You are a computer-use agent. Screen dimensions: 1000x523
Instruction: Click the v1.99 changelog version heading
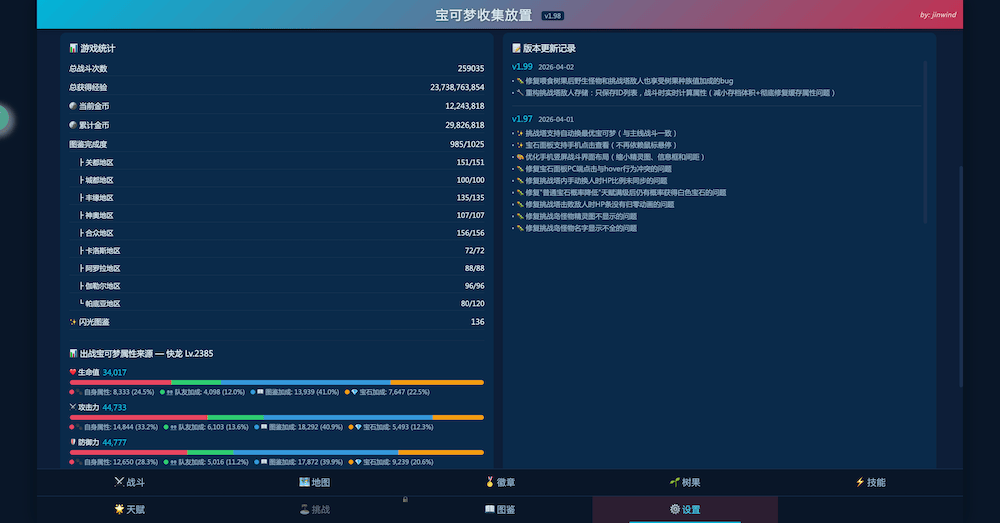(x=521, y=67)
